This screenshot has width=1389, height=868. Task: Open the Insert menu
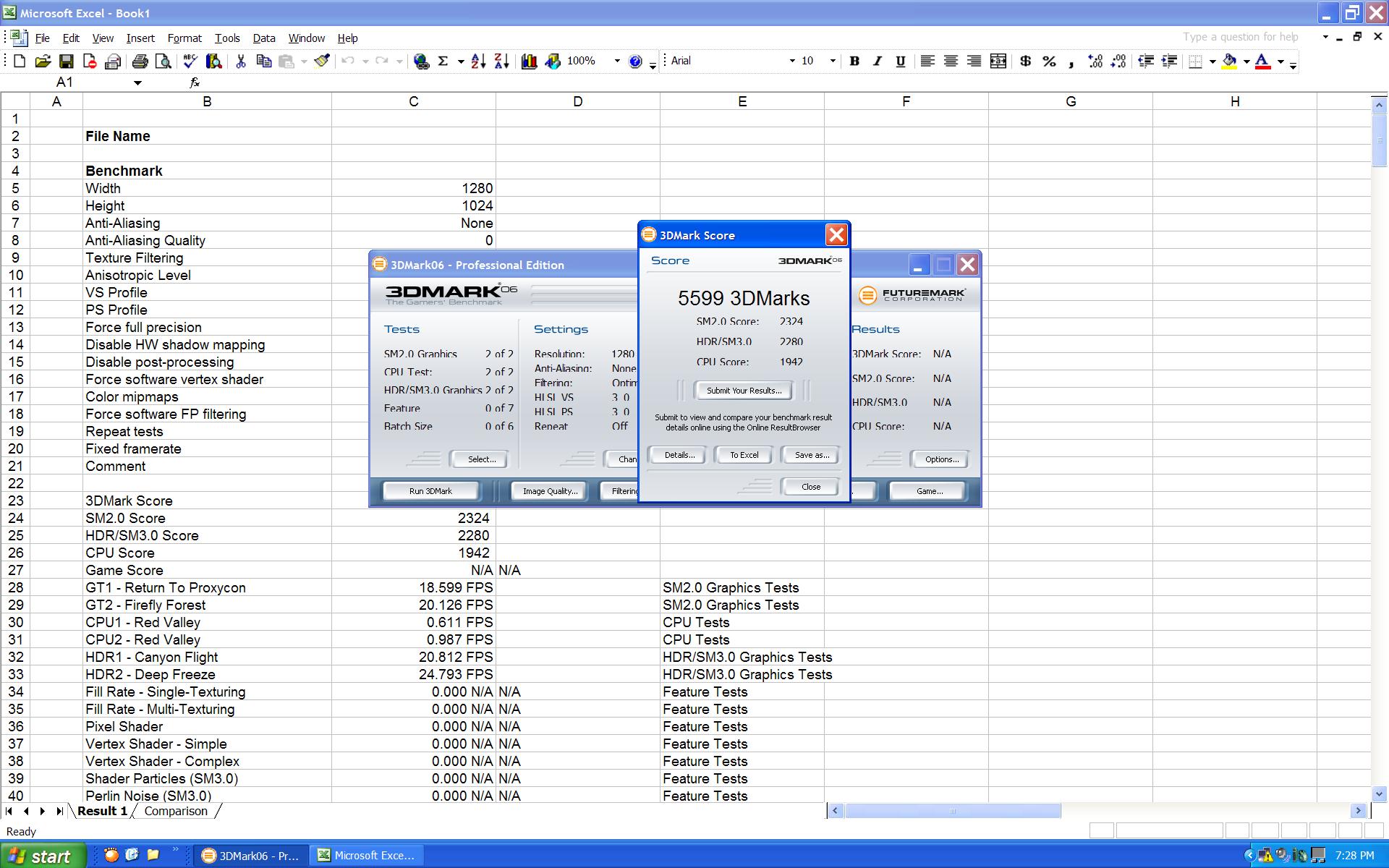140,38
